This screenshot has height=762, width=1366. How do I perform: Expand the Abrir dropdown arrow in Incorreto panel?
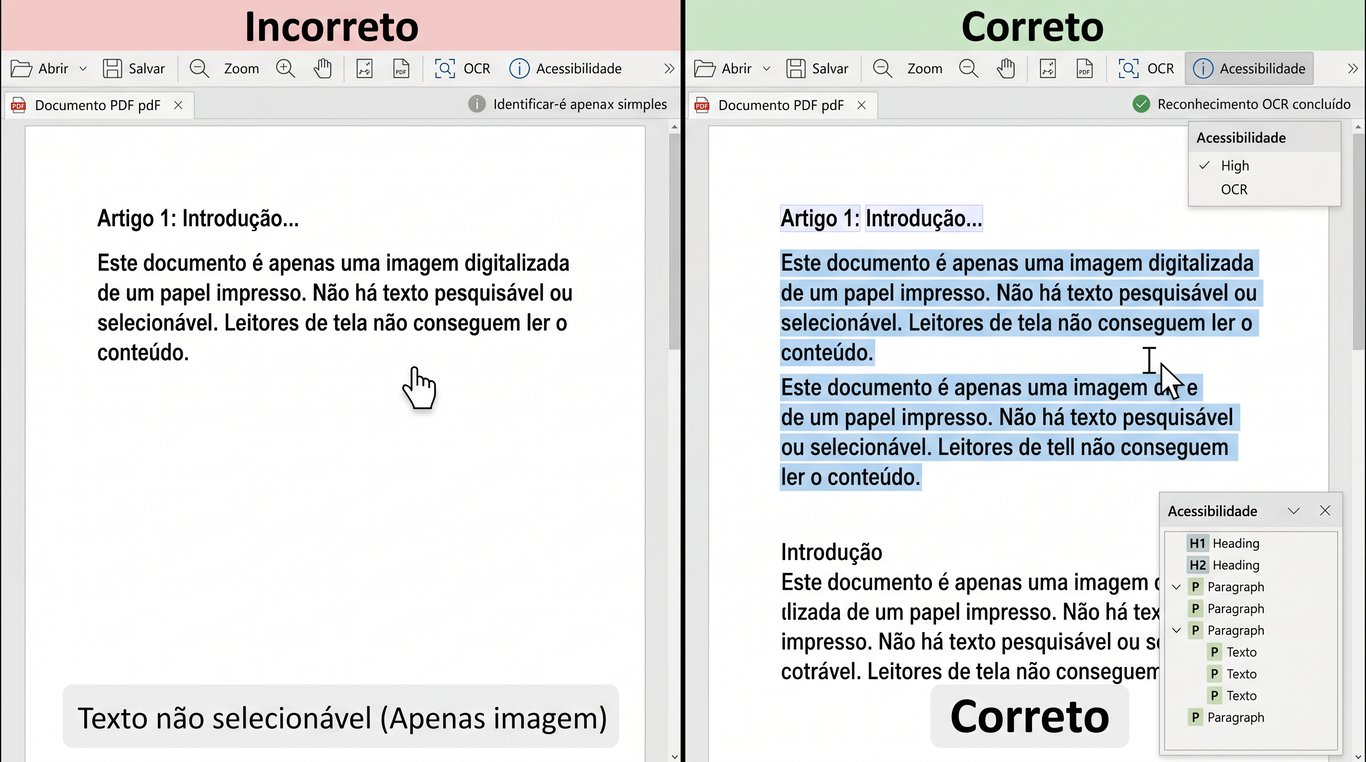coord(83,69)
